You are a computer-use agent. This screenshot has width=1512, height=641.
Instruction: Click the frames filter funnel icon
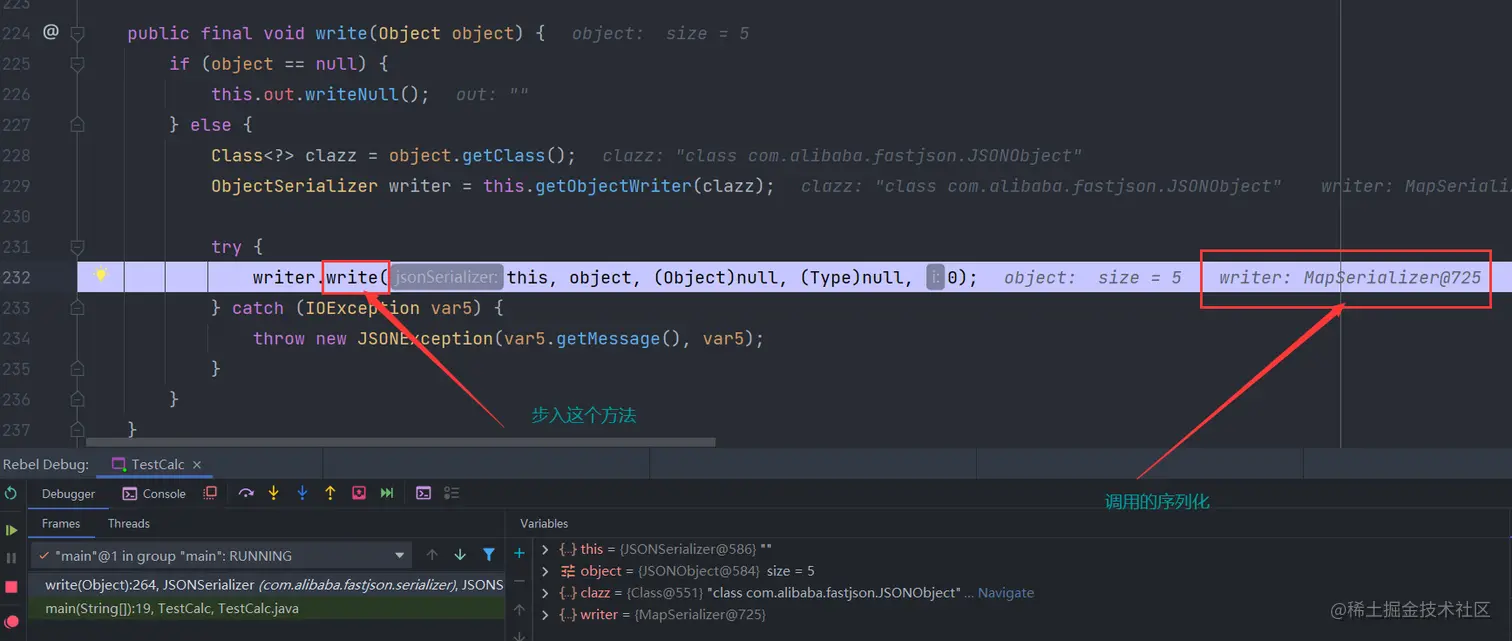click(x=489, y=555)
